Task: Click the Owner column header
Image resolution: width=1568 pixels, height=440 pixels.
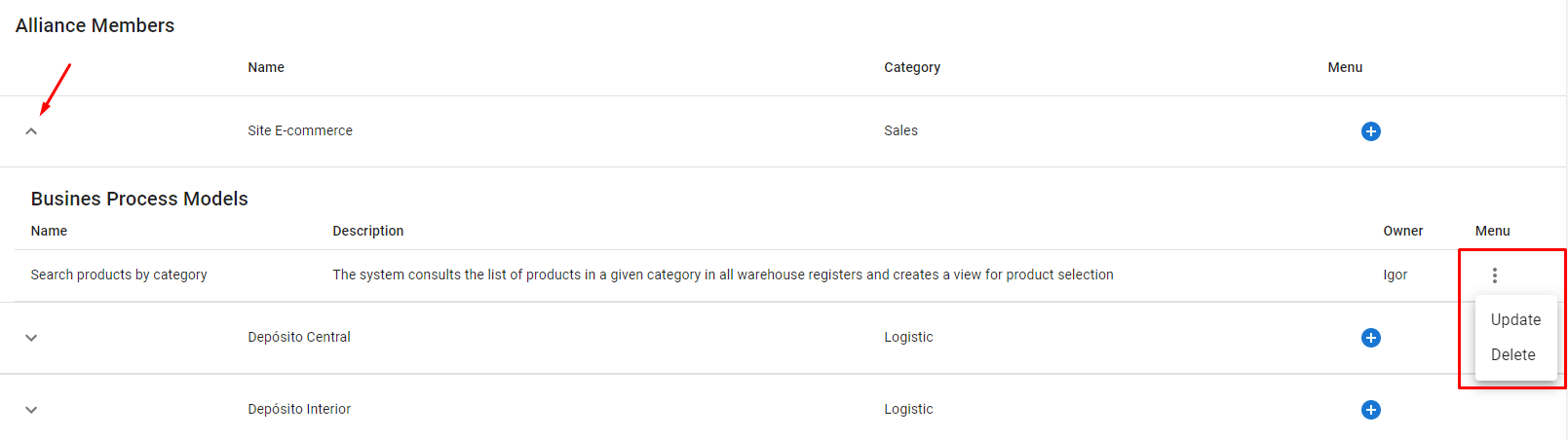Action: (1402, 231)
